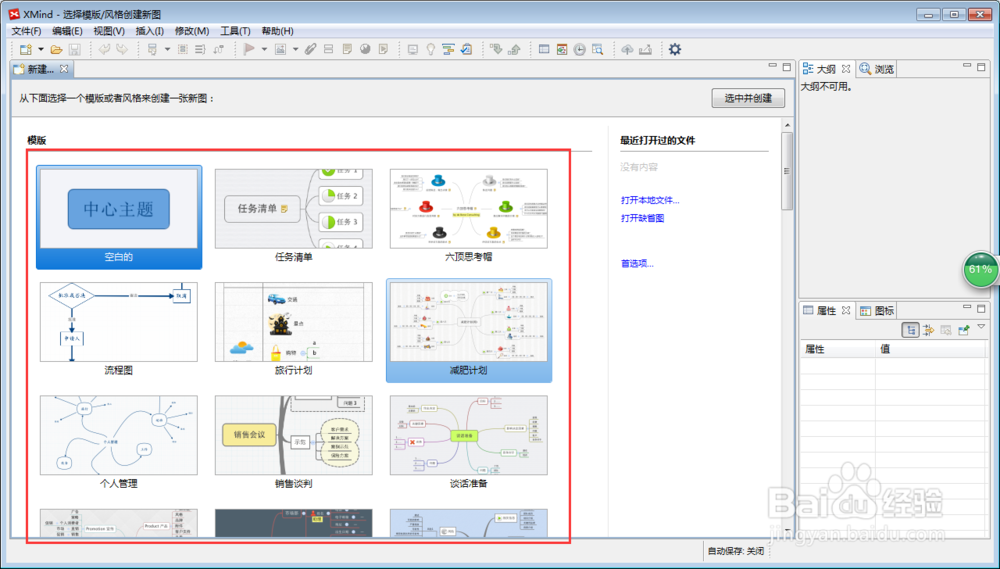
Task: Click the Insert topic toolbar icon
Action: pyautogui.click(x=152, y=49)
